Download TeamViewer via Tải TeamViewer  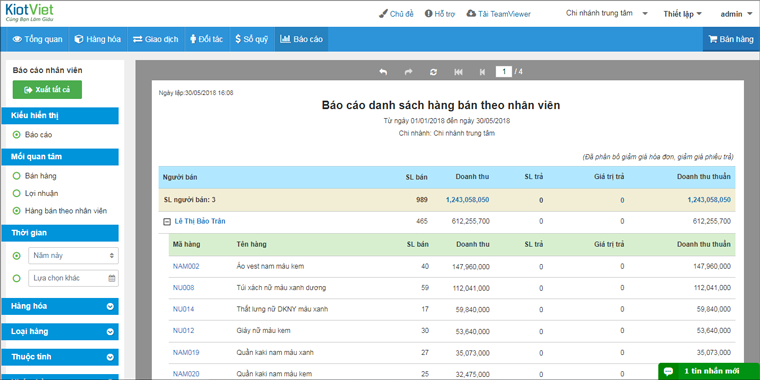click(498, 14)
